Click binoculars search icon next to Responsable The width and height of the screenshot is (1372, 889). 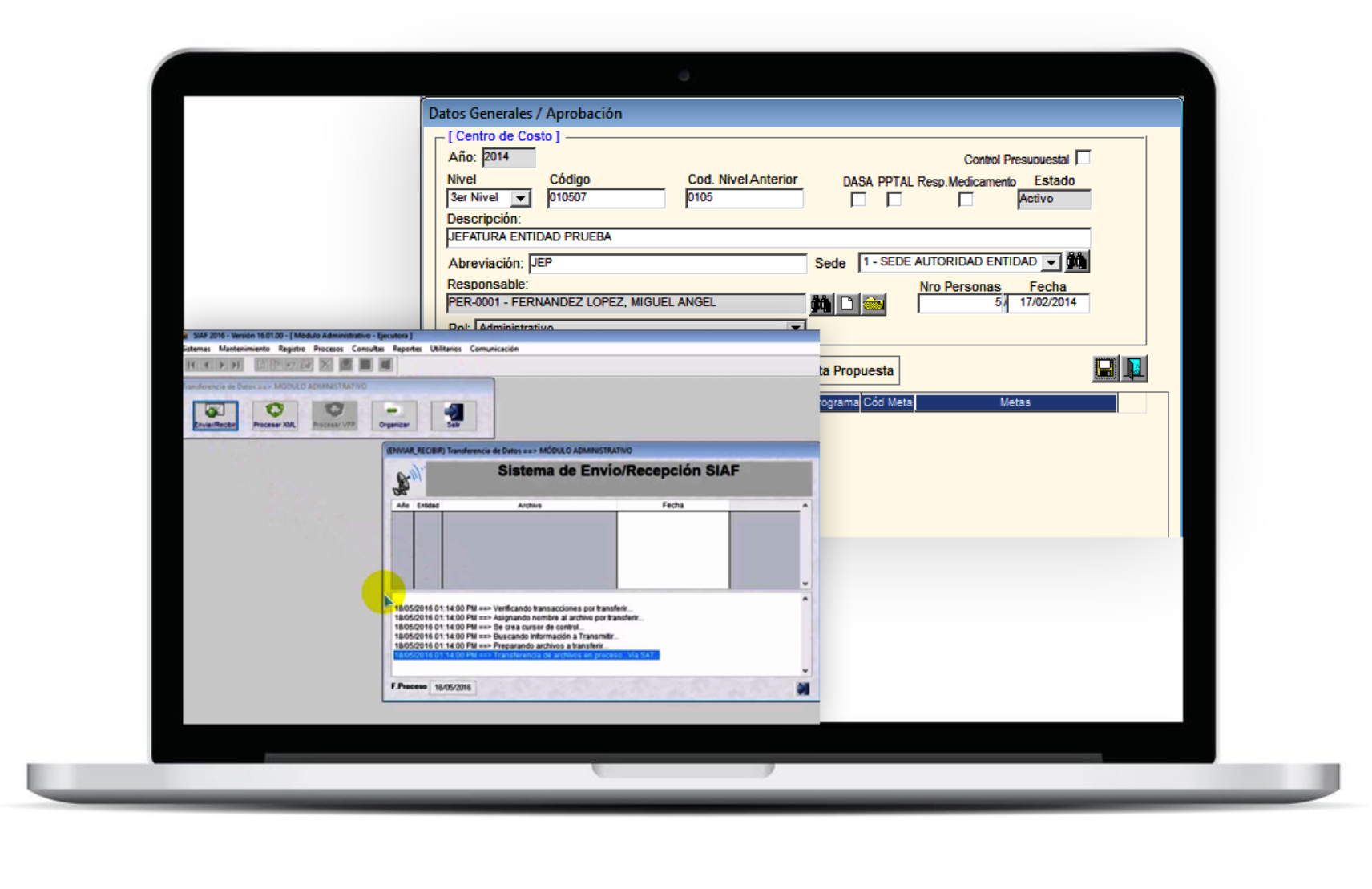[x=821, y=304]
